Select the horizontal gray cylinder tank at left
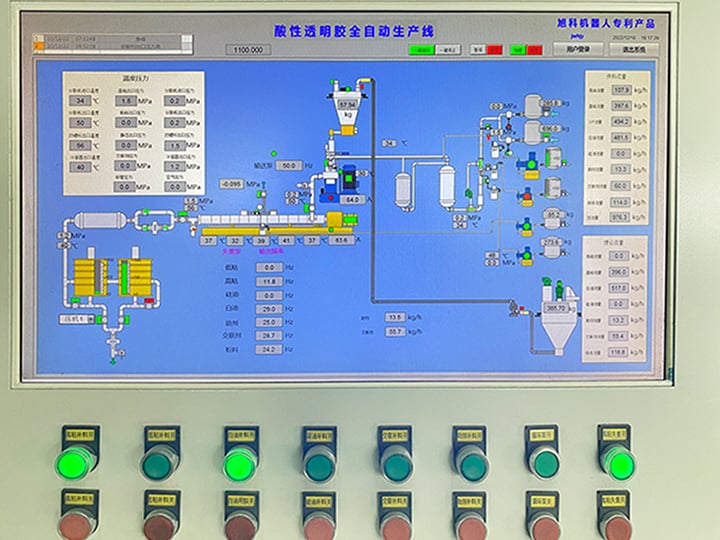The image size is (720, 540). (x=100, y=220)
